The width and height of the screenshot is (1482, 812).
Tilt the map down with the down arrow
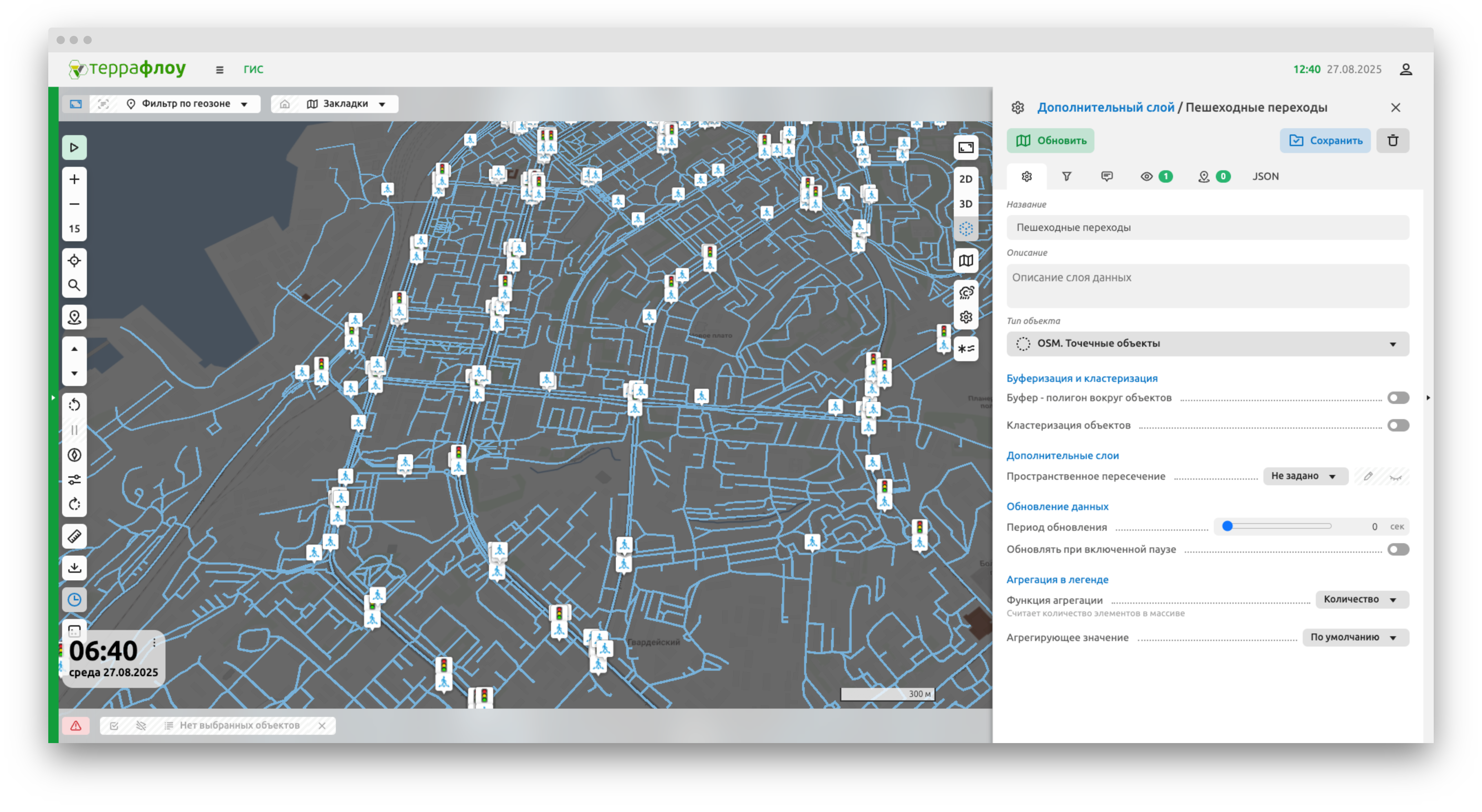(x=74, y=374)
